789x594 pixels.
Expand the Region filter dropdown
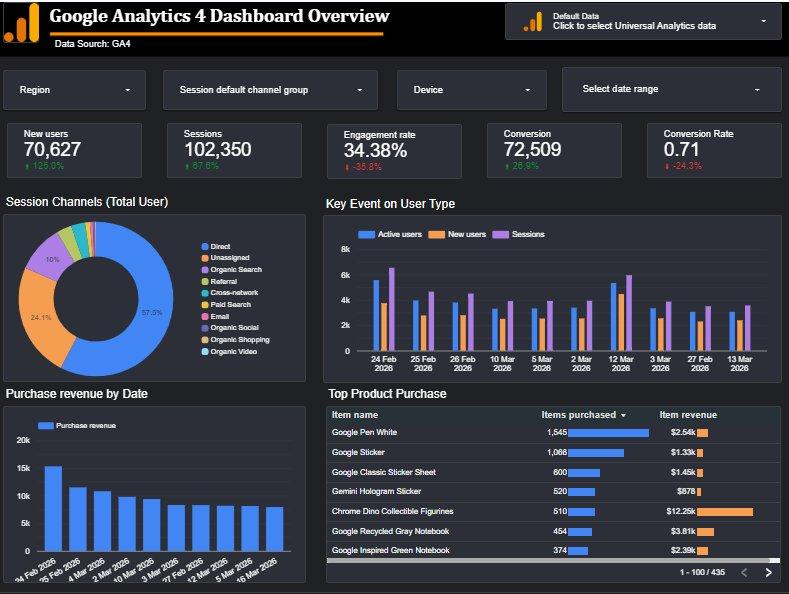(x=74, y=90)
